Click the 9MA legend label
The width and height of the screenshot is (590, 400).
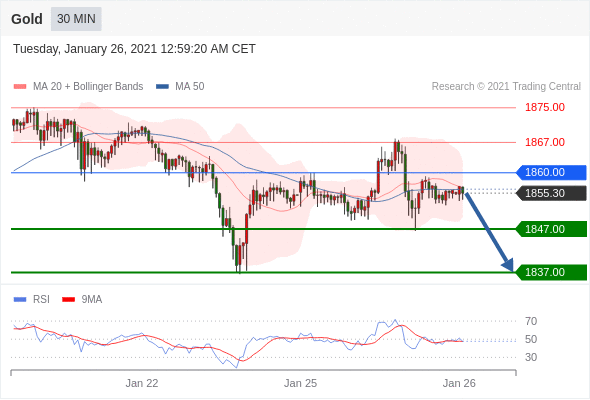coord(92,300)
